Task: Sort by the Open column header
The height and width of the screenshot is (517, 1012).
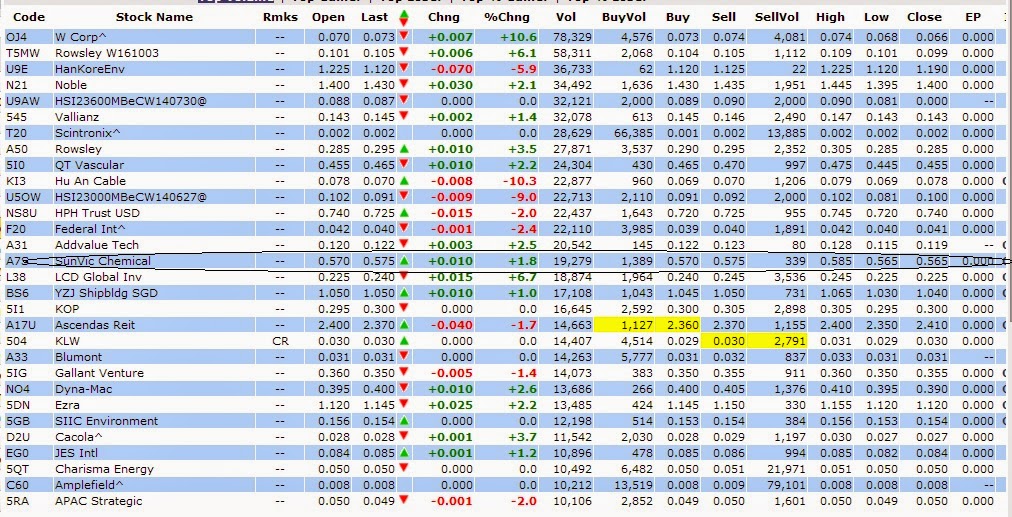Action: (x=329, y=17)
